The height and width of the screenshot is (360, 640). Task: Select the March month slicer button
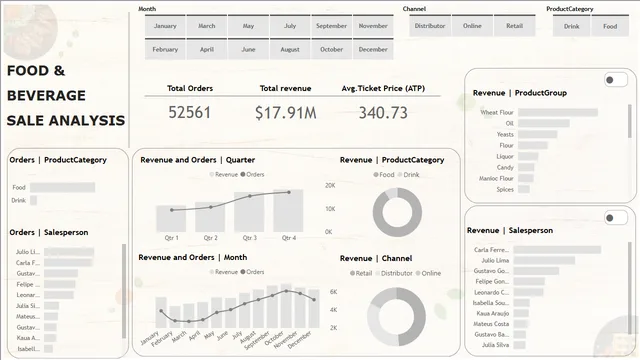(207, 26)
